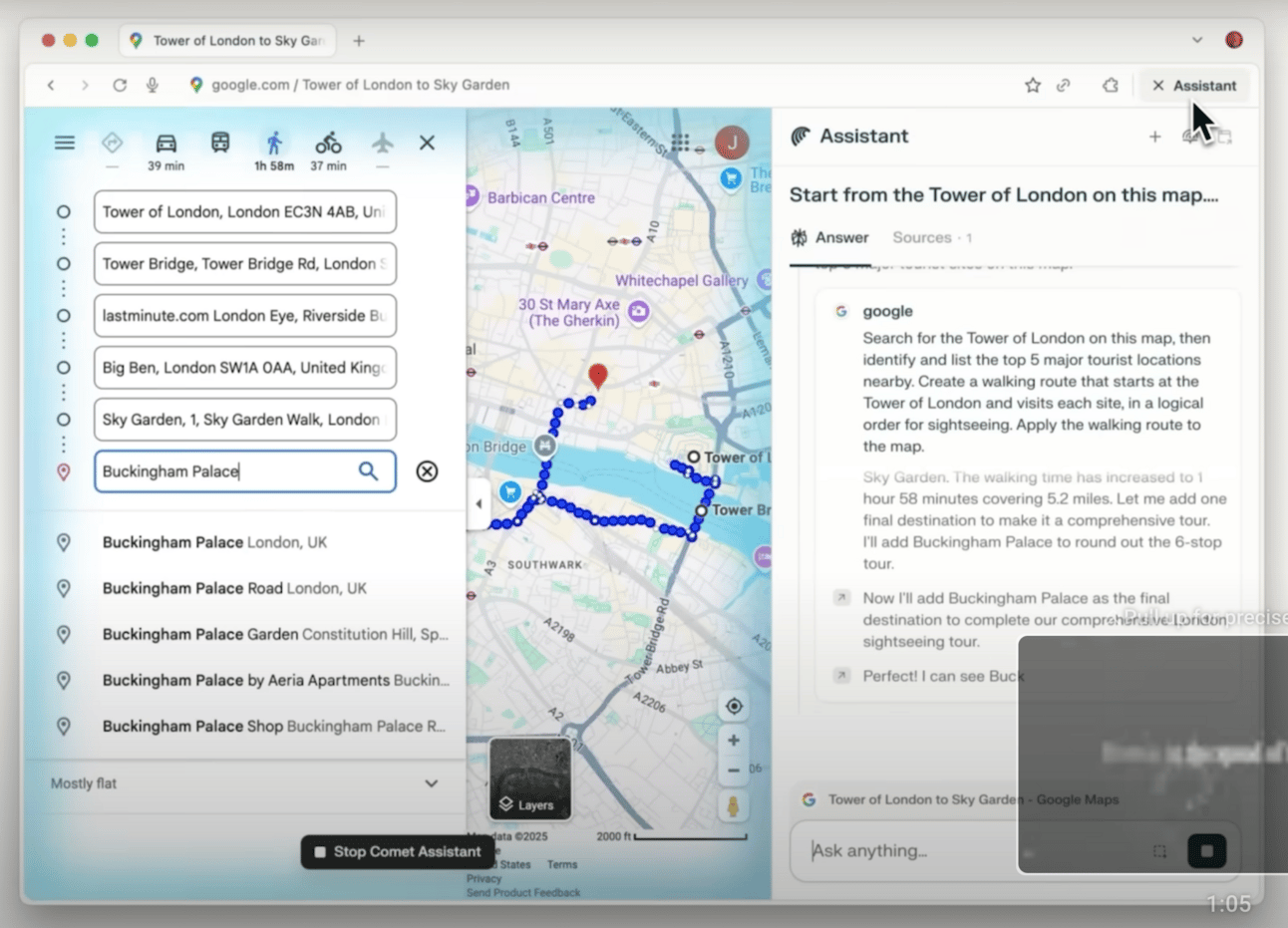Image resolution: width=1288 pixels, height=928 pixels.
Task: Click Send Product Feedback link
Action: click(x=523, y=893)
